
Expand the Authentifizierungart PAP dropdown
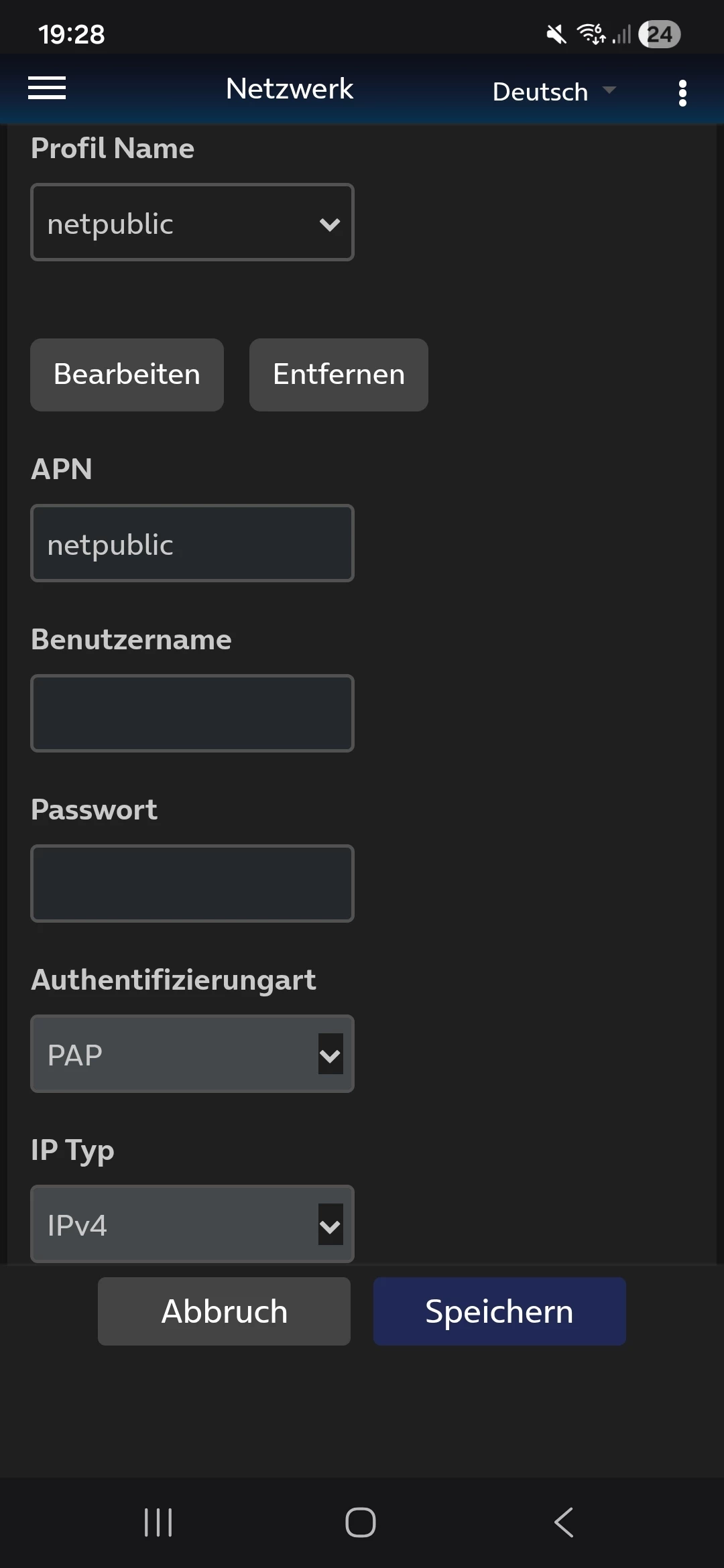tap(192, 1054)
